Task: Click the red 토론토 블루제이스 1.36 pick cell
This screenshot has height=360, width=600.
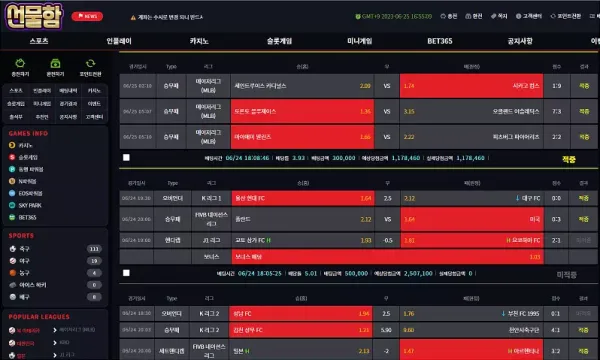Action: pos(302,111)
